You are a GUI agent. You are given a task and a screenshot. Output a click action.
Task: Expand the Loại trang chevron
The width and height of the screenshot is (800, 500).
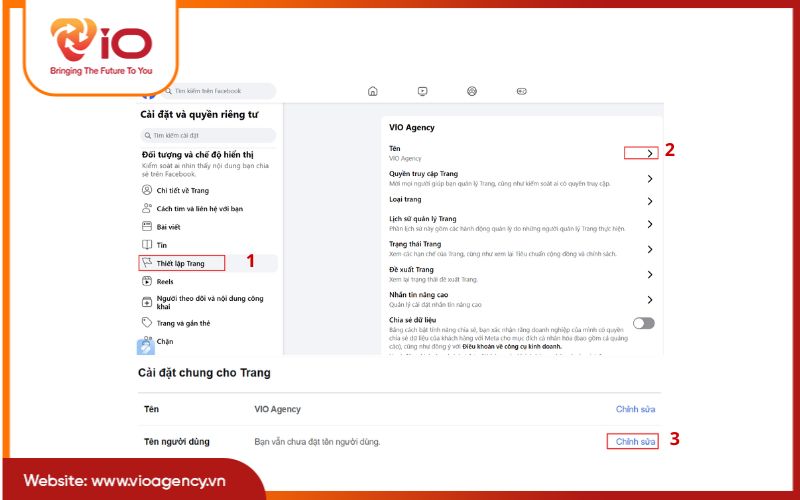(x=649, y=201)
